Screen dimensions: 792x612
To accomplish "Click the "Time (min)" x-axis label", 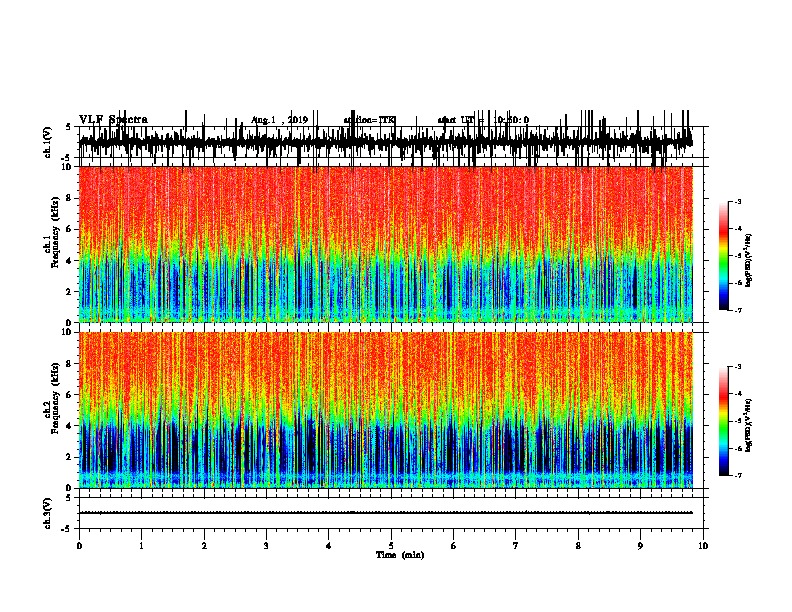I will click(x=400, y=555).
